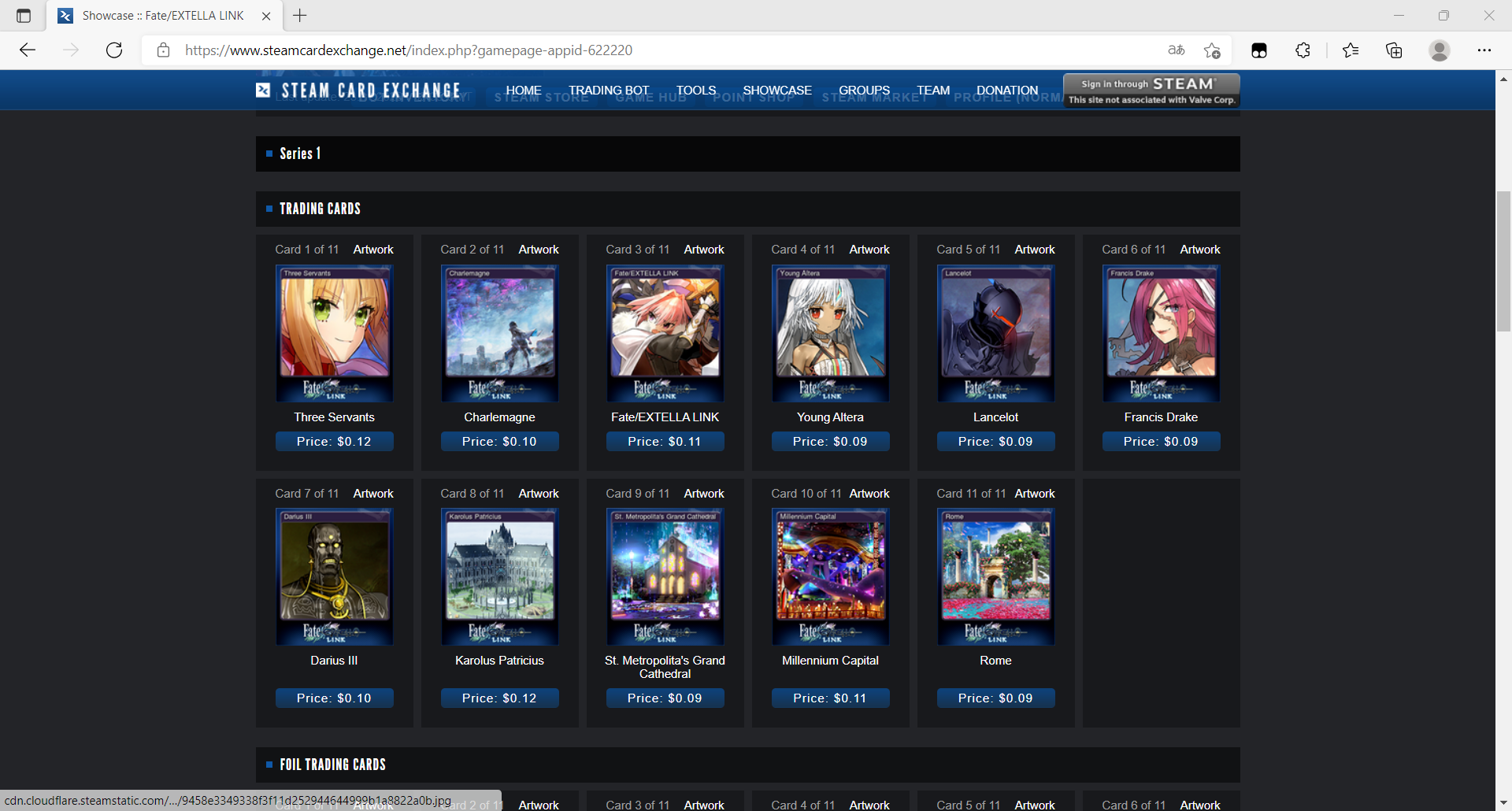Open Francis Drake card thumbnail
Image resolution: width=1512 pixels, height=811 pixels.
pos(1162,333)
